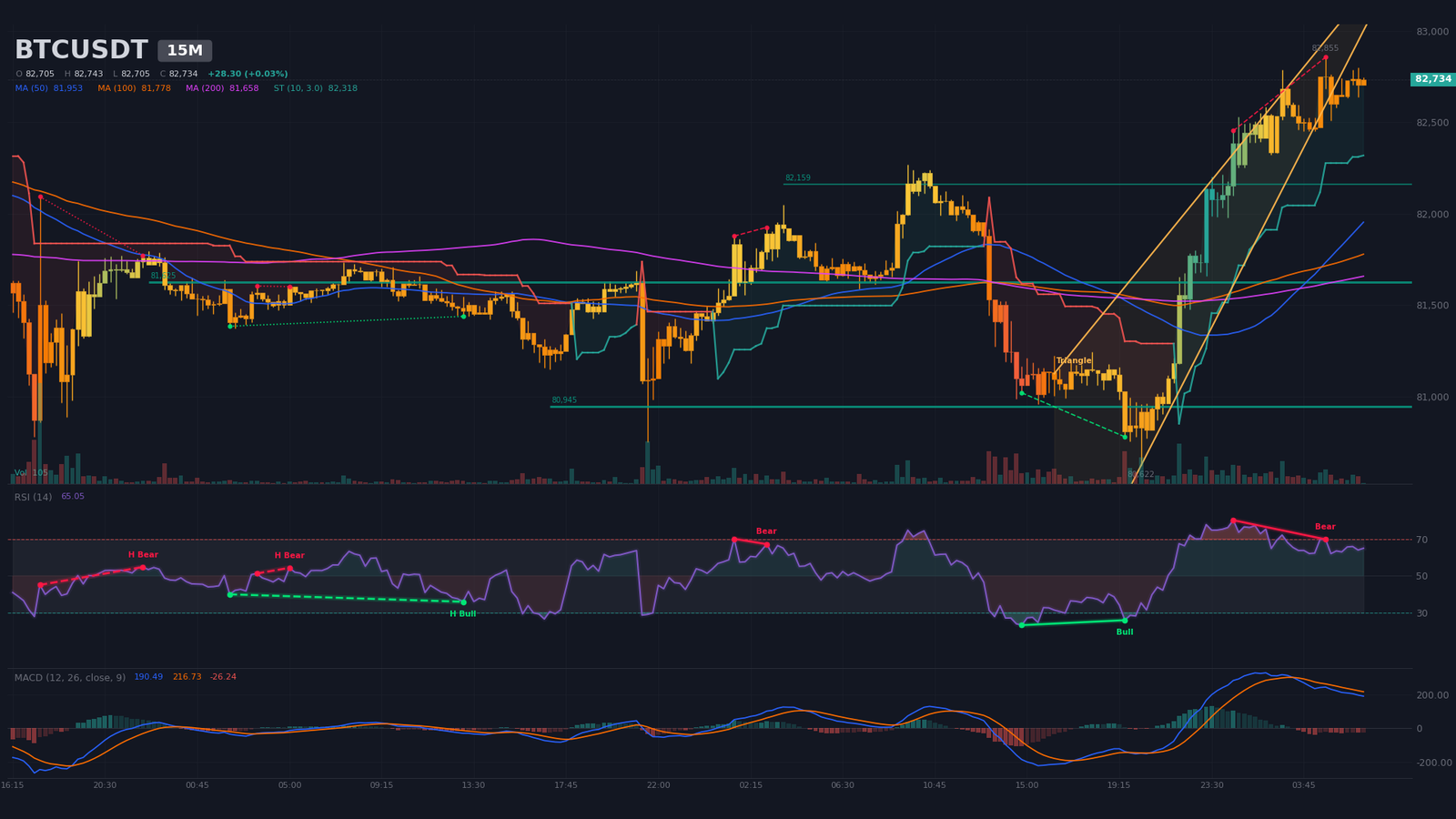Click the 200.00 MACD axis label
The height and width of the screenshot is (819, 1456).
click(x=1432, y=695)
